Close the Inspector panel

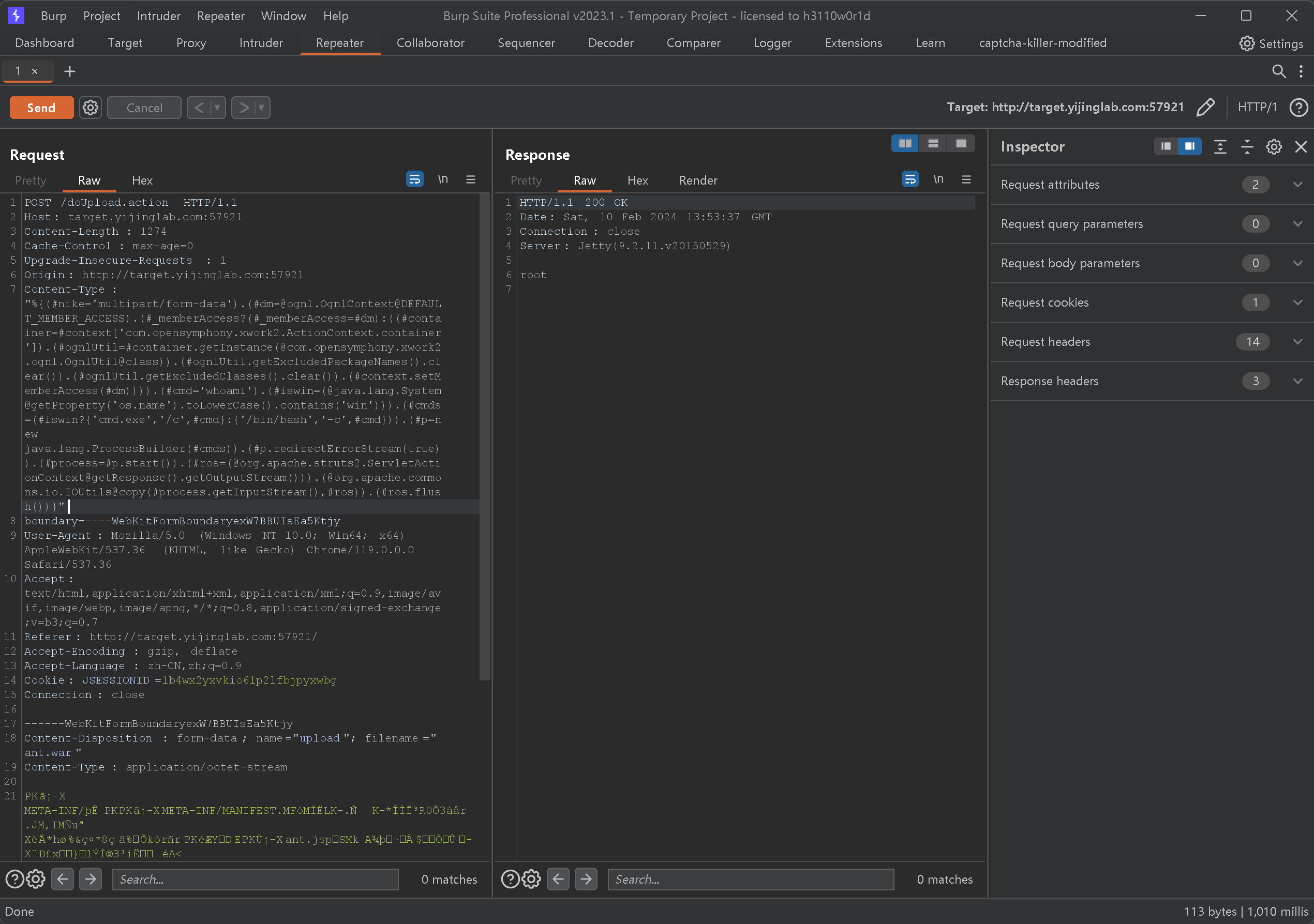click(x=1301, y=147)
